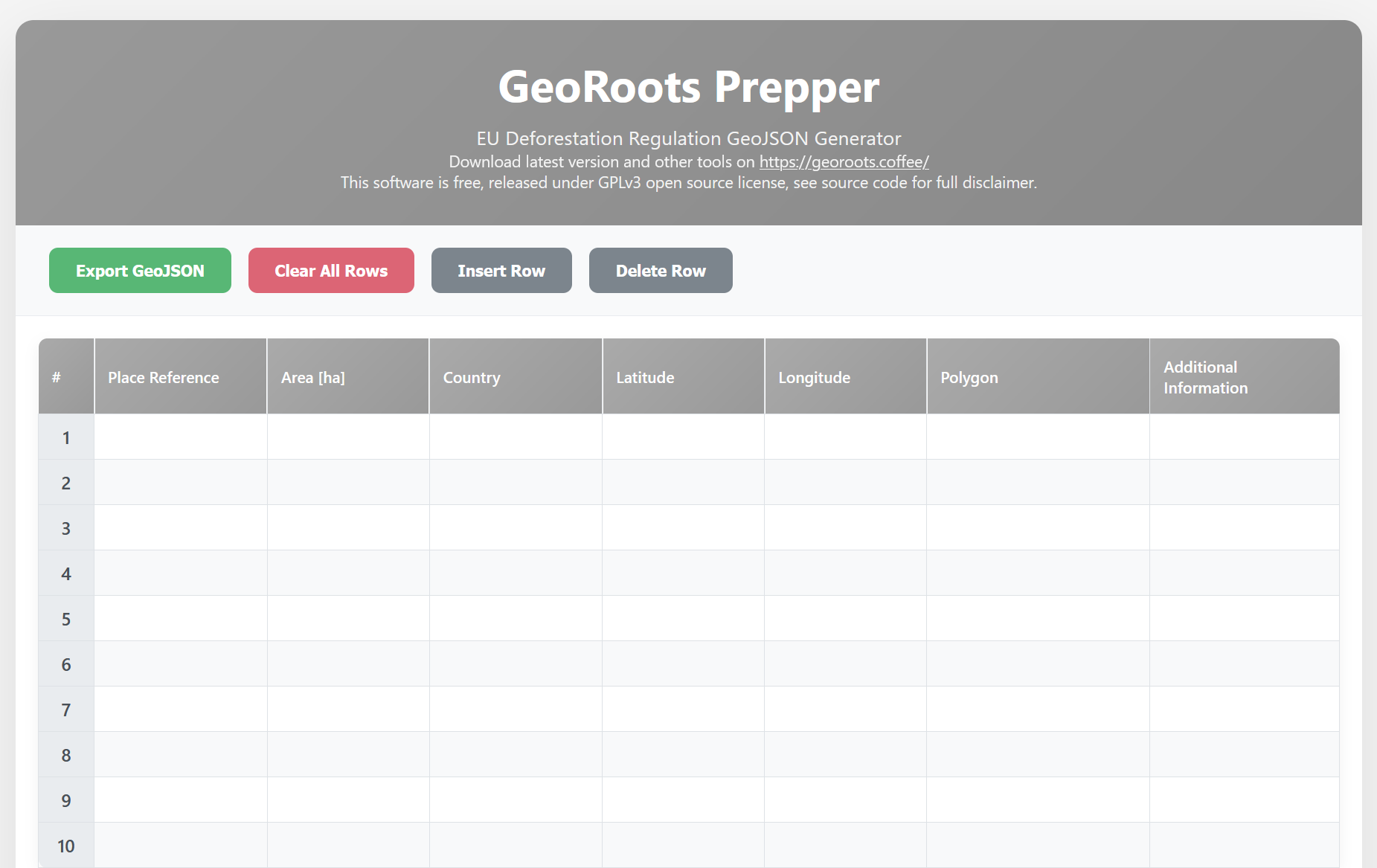Focus Area [ha] cell in row 1
The width and height of the screenshot is (1377, 868).
point(348,437)
